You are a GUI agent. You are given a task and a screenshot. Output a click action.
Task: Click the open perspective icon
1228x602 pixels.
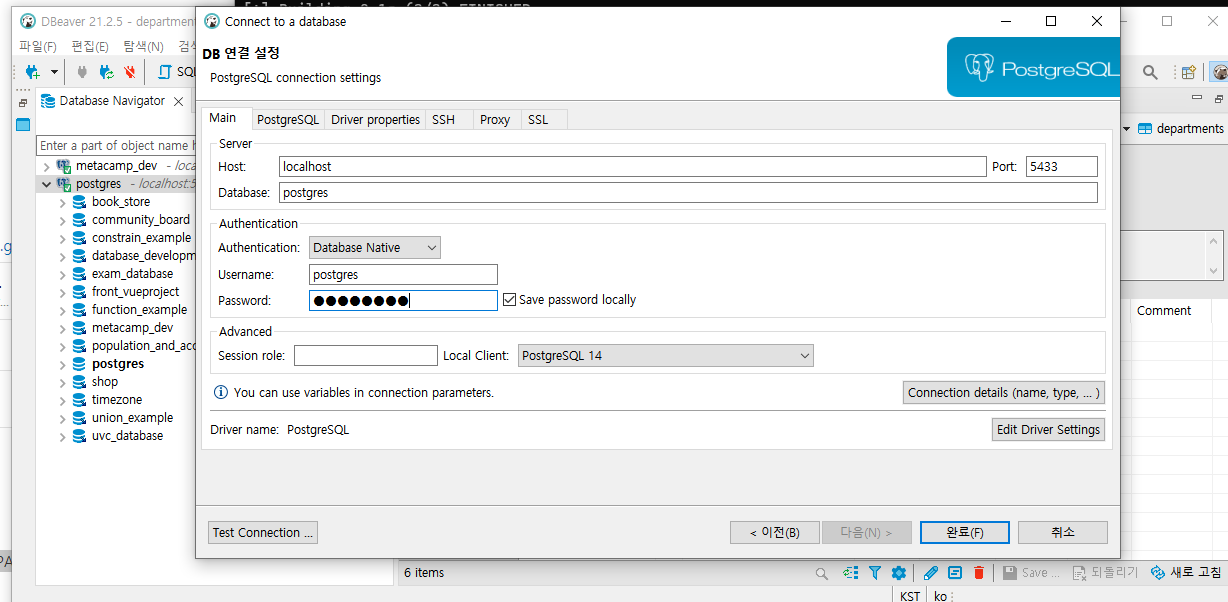[1189, 72]
